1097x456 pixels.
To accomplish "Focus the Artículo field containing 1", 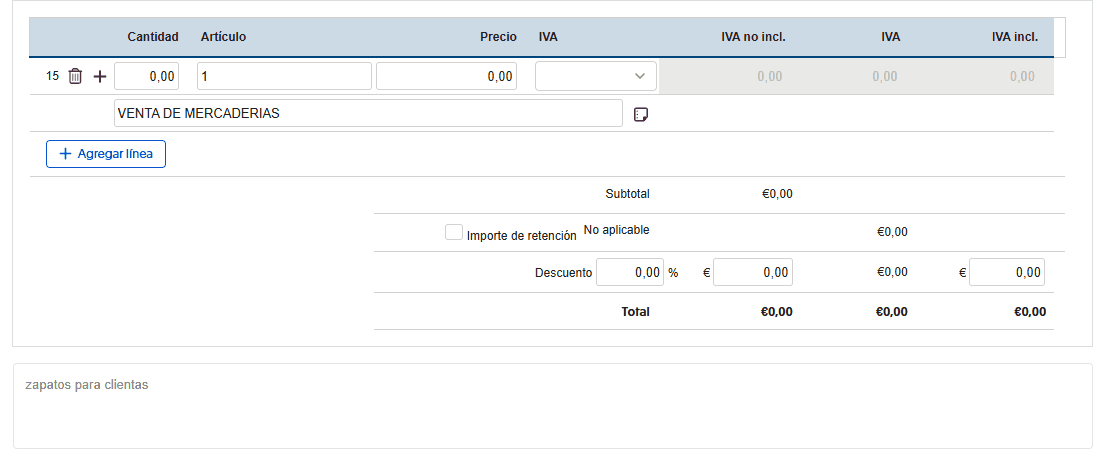I will (284, 76).
